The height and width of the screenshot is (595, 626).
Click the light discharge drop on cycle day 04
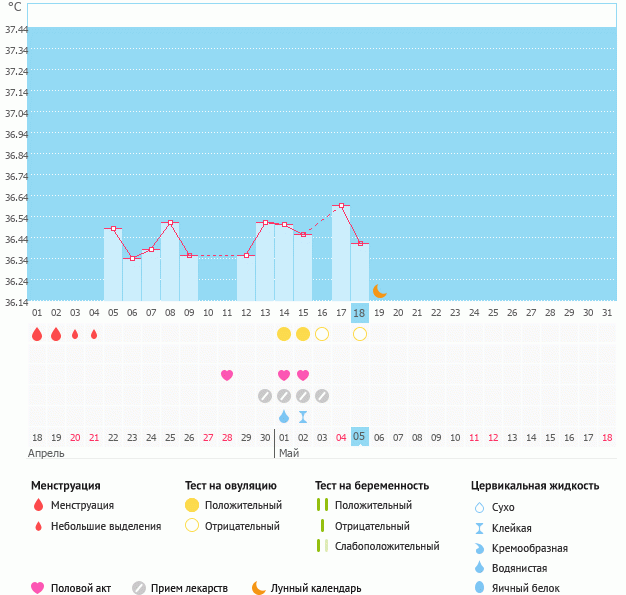(x=94, y=334)
